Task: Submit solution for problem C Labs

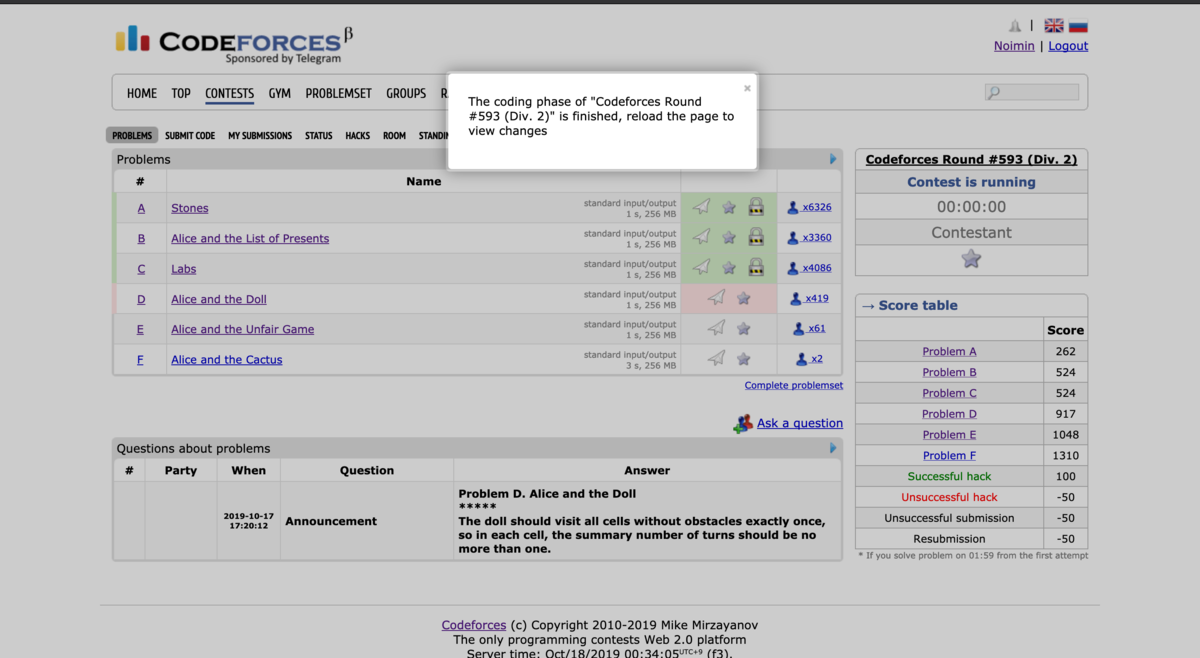Action: [702, 267]
